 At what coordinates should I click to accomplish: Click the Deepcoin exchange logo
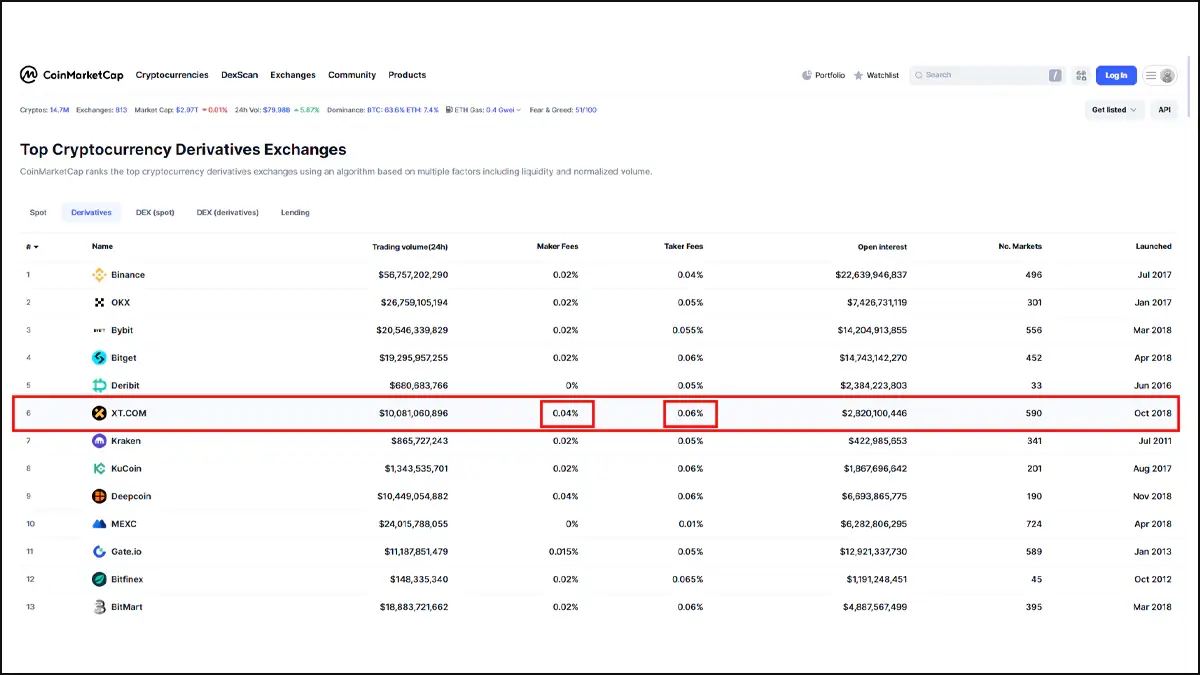tap(99, 496)
